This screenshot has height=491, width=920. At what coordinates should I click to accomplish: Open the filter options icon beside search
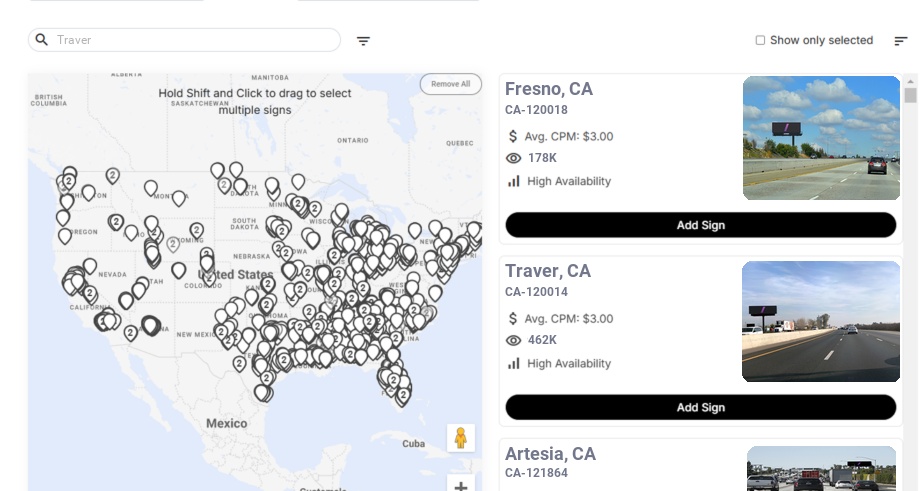click(364, 41)
